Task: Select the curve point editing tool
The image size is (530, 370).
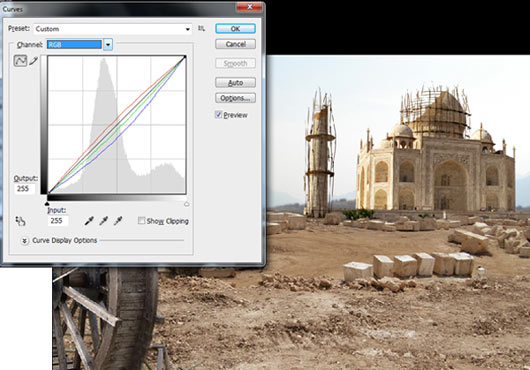Action: [20, 61]
